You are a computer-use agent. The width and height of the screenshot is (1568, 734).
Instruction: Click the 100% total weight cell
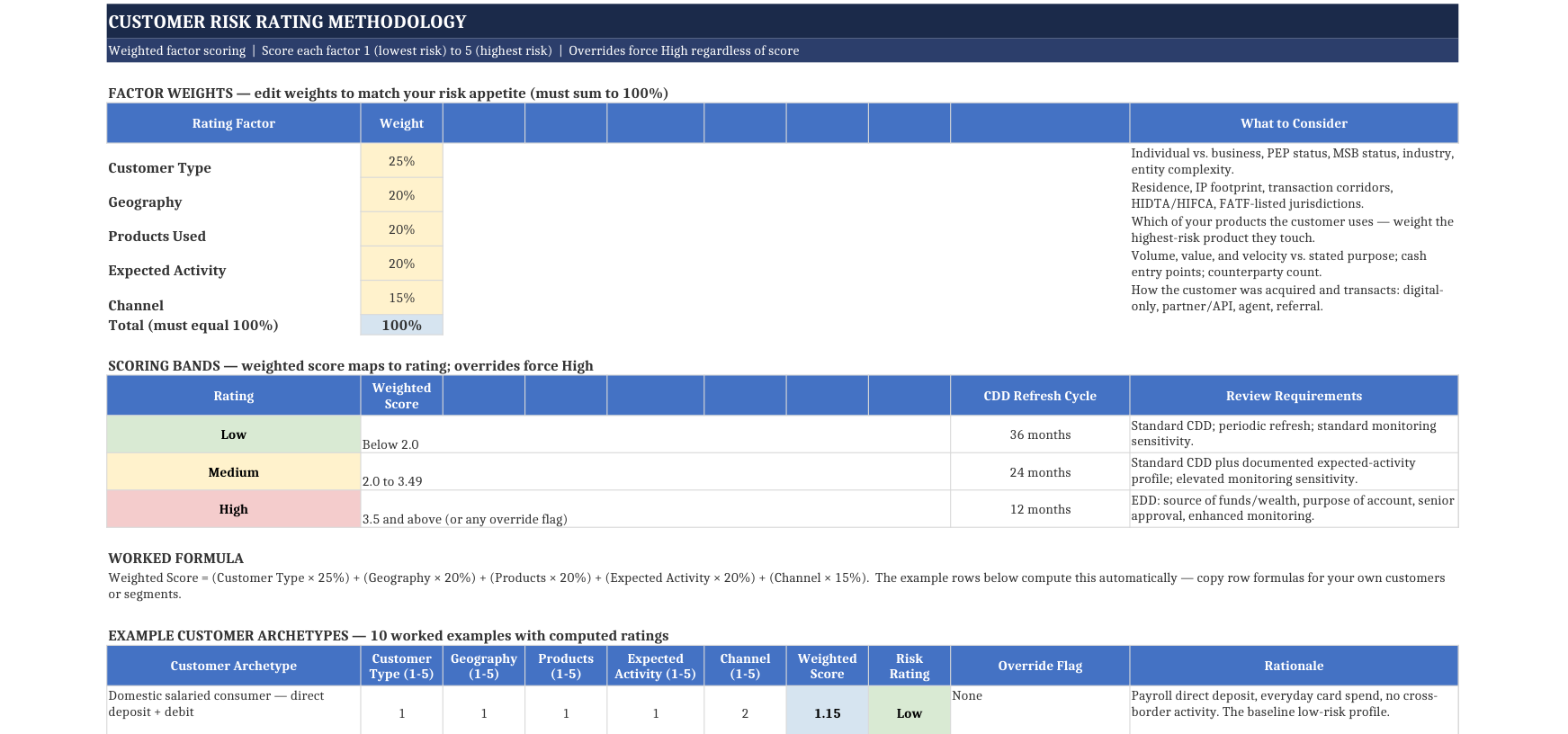[x=401, y=326]
